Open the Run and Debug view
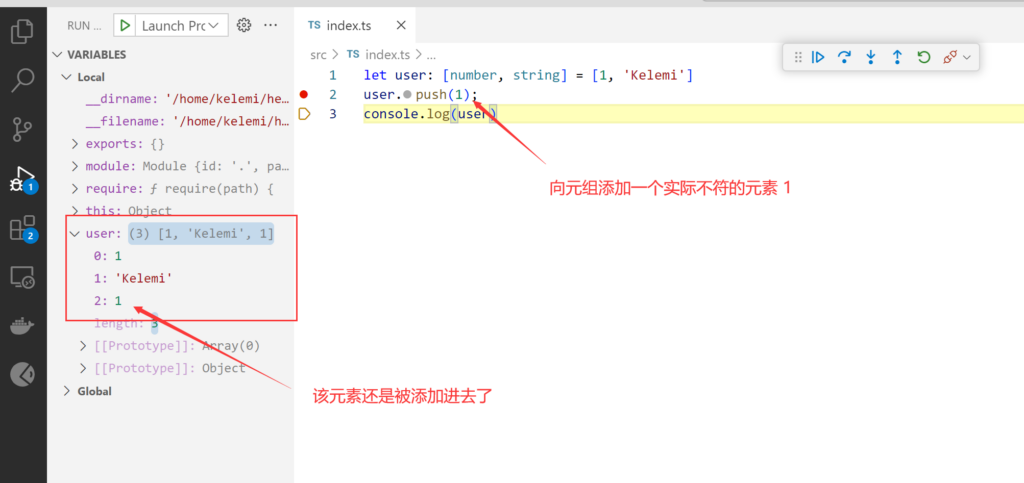The image size is (1024, 483). click(x=22, y=178)
